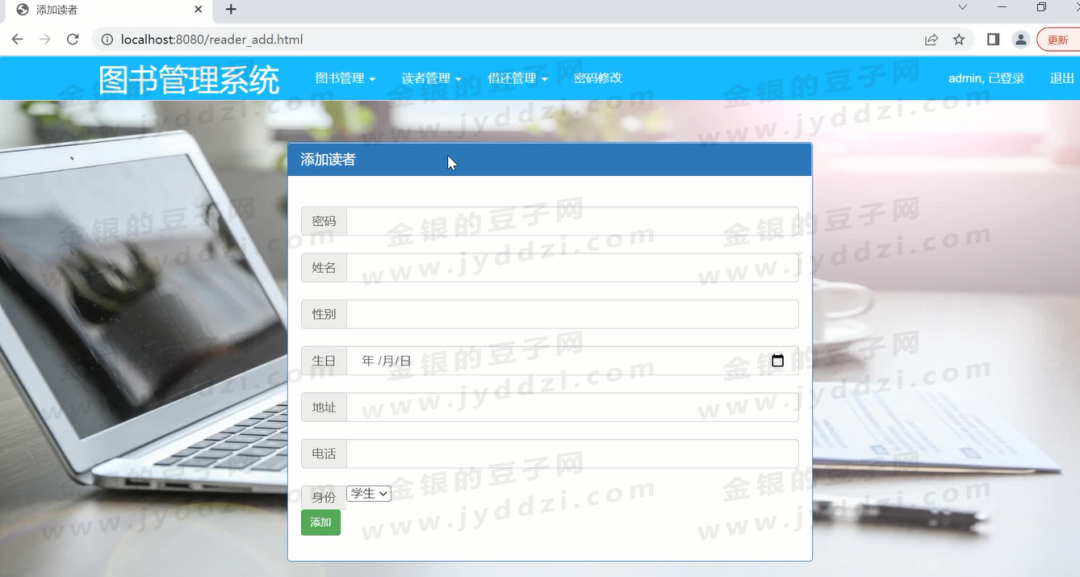
Task: Focus the 地址 input field
Action: pyautogui.click(x=572, y=408)
